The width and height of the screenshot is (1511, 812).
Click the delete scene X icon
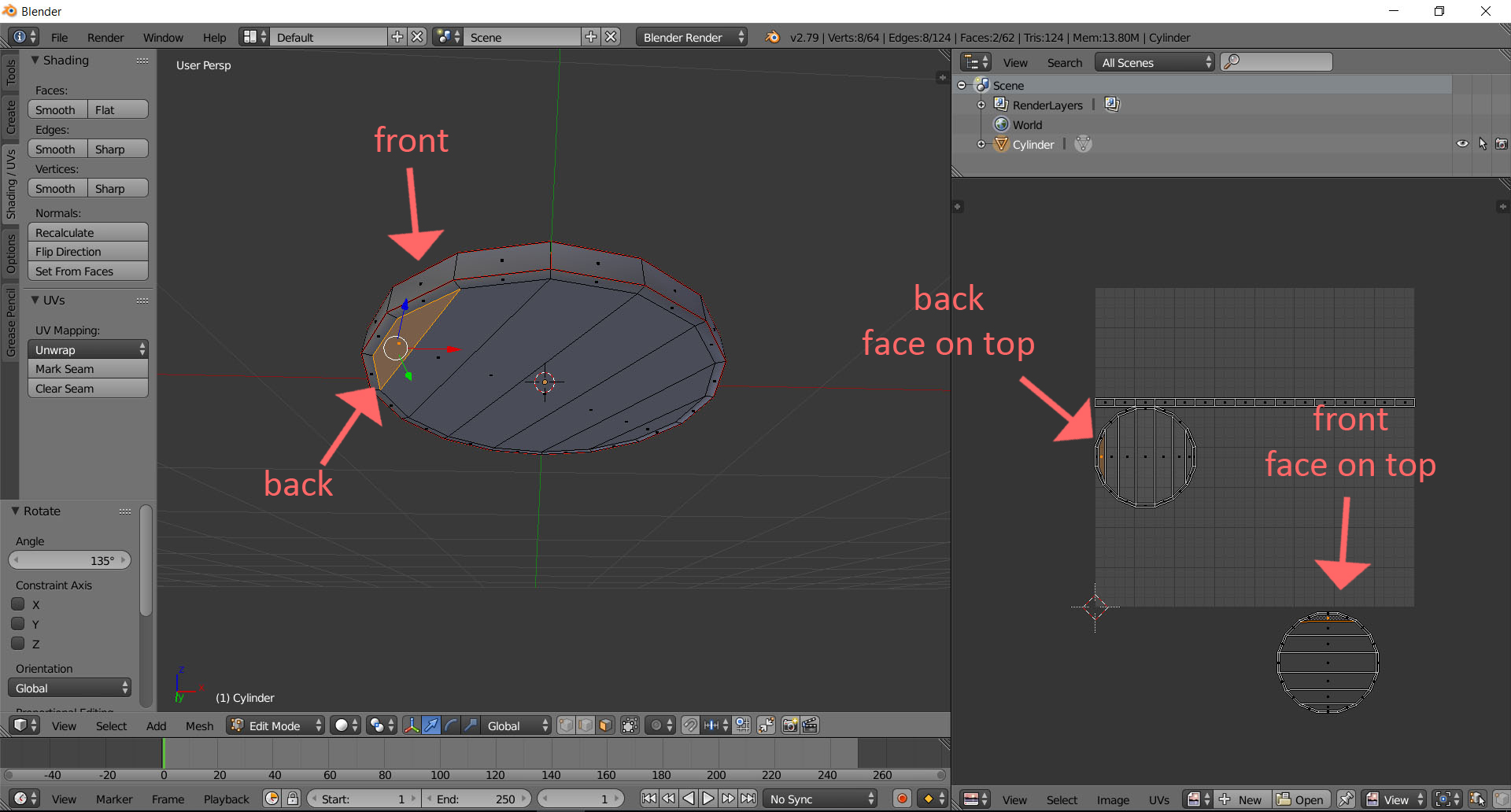611,37
